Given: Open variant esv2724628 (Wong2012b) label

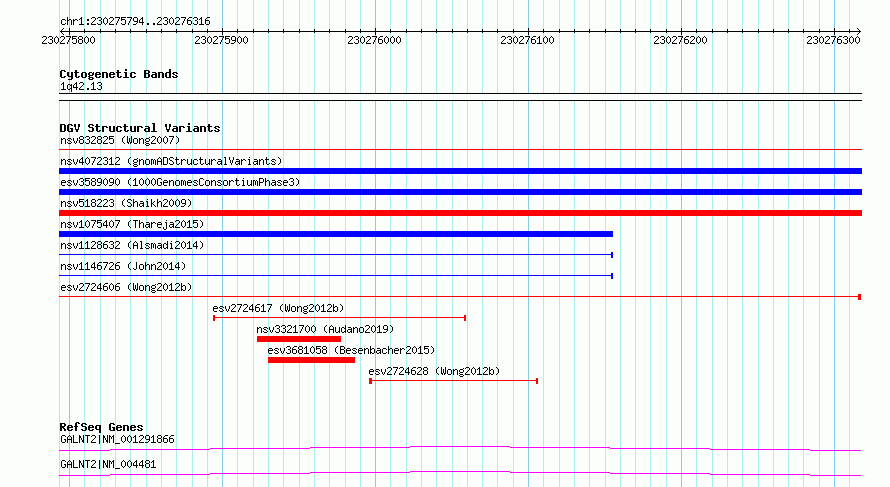Looking at the screenshot, I should [434, 371].
